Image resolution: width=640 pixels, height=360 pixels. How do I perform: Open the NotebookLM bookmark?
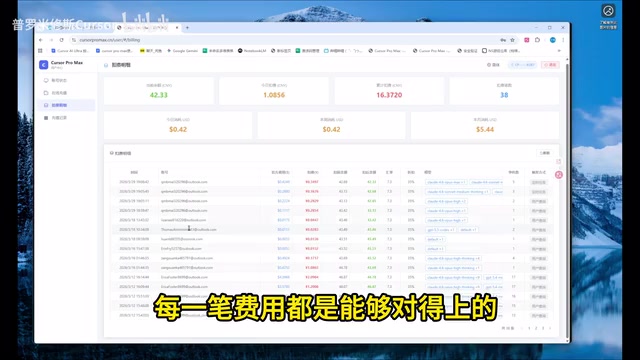click(252, 51)
